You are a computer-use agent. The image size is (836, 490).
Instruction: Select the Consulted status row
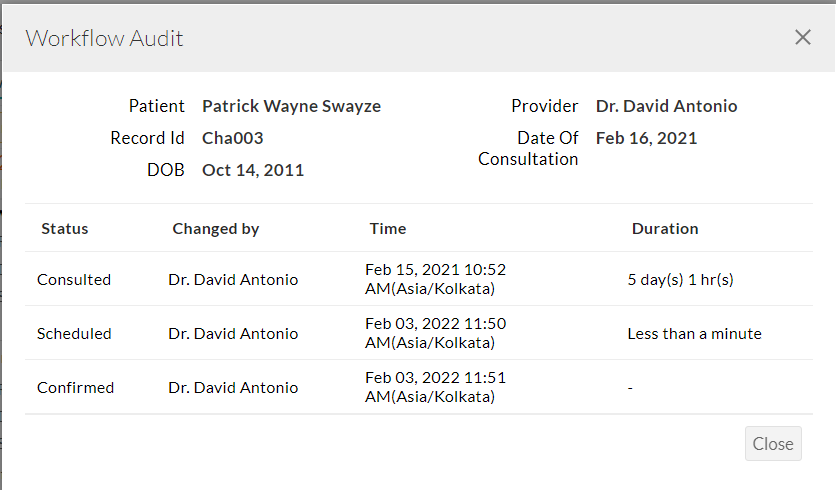[74, 280]
